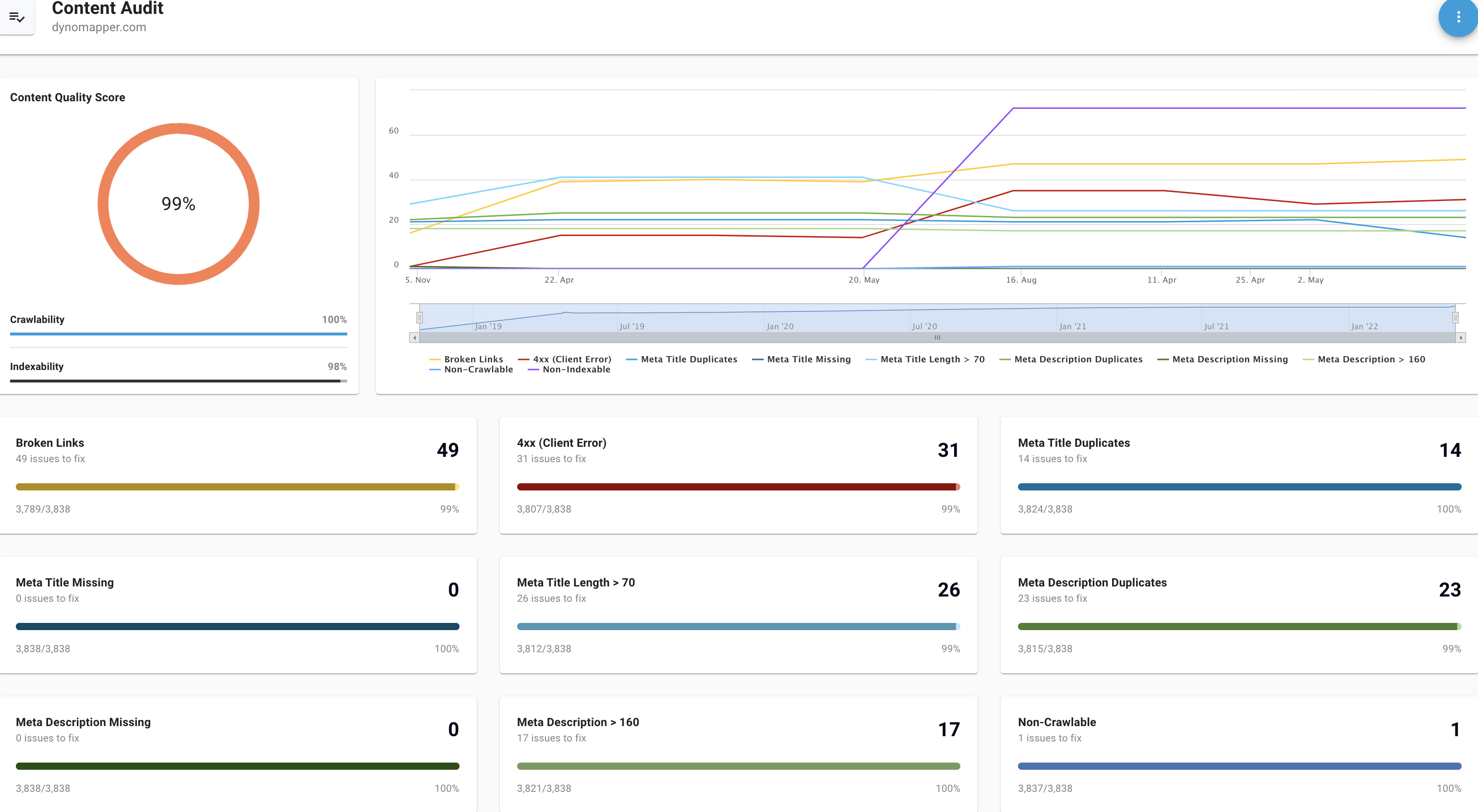
Task: Click the navigator left scroll arrow
Action: pos(414,338)
